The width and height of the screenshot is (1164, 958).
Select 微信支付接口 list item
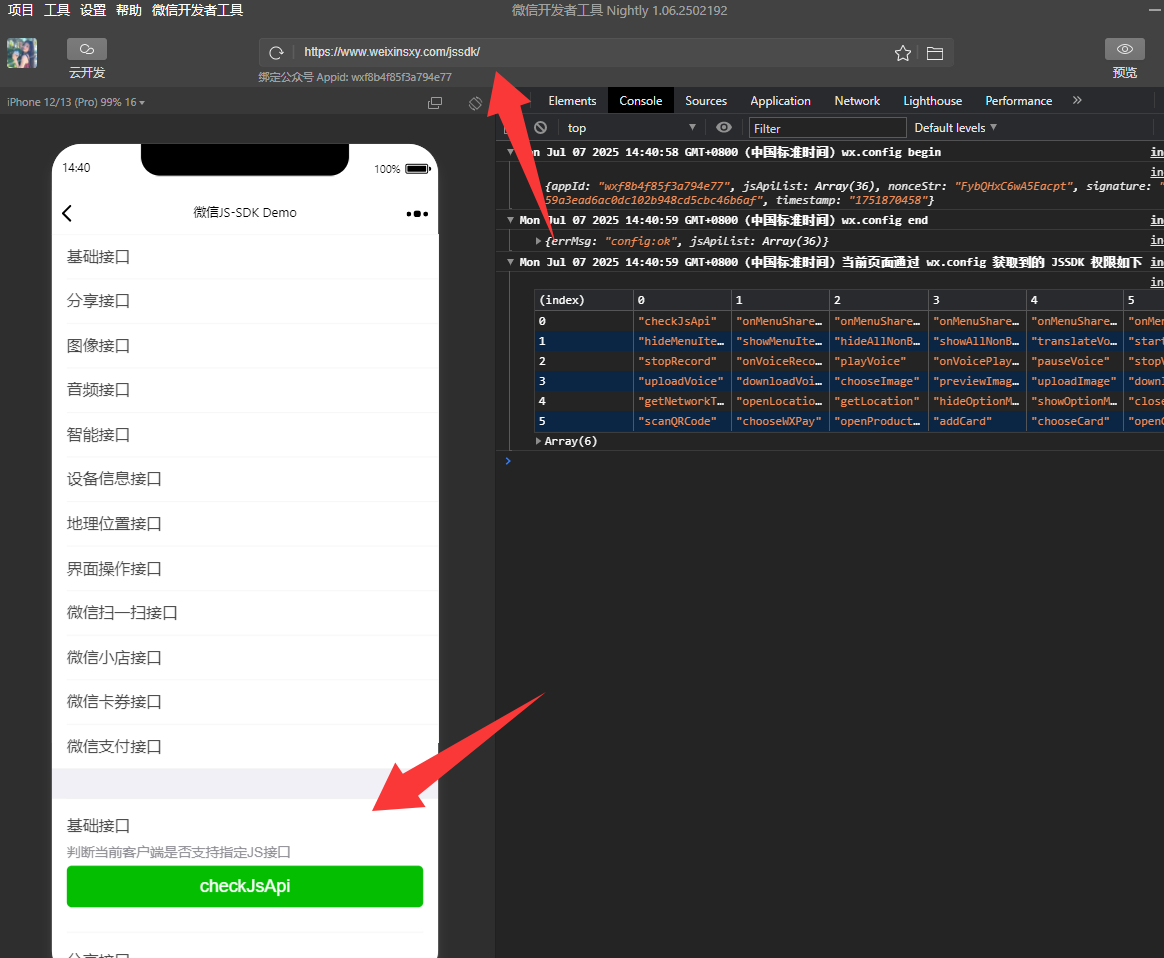tap(245, 747)
